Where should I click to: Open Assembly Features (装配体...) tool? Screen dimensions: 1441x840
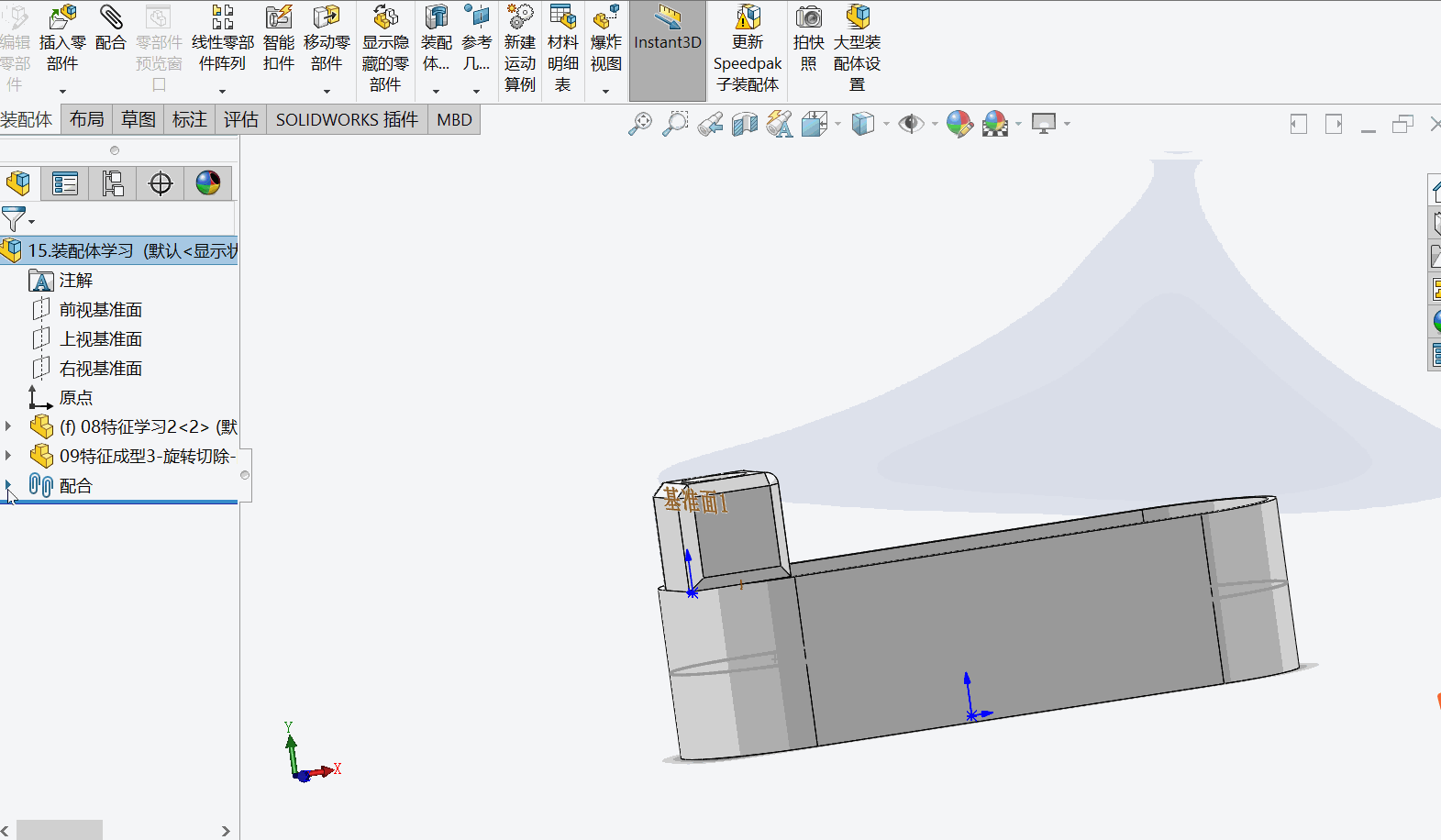pyautogui.click(x=436, y=39)
